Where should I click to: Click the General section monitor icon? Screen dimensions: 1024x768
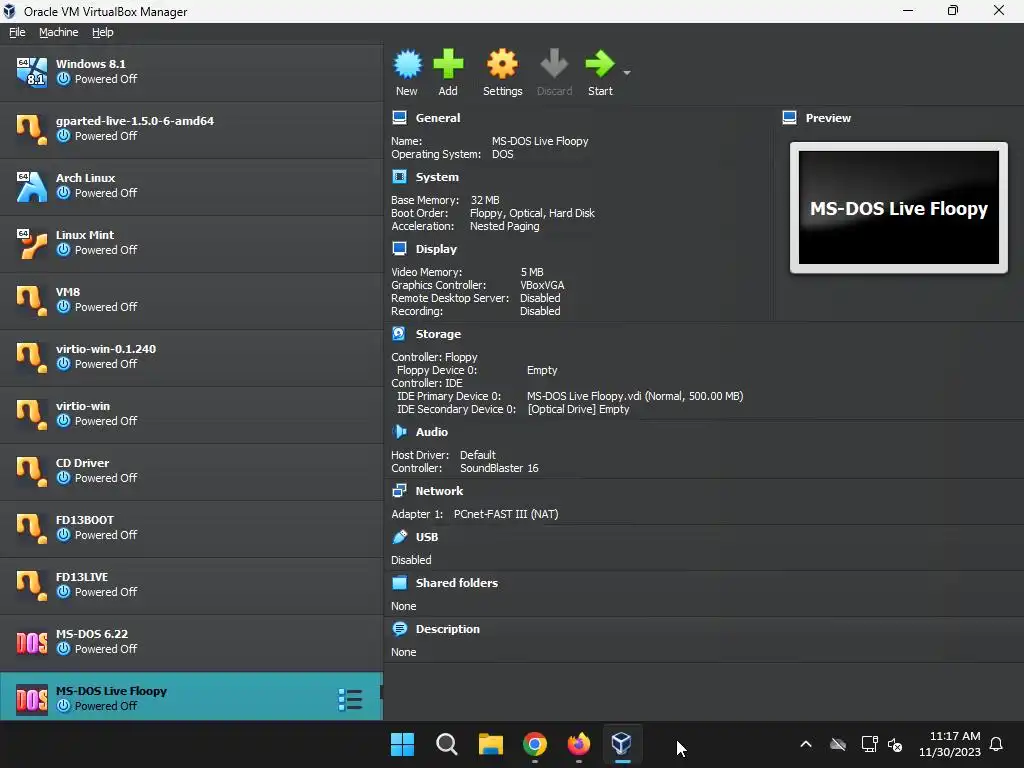[399, 118]
